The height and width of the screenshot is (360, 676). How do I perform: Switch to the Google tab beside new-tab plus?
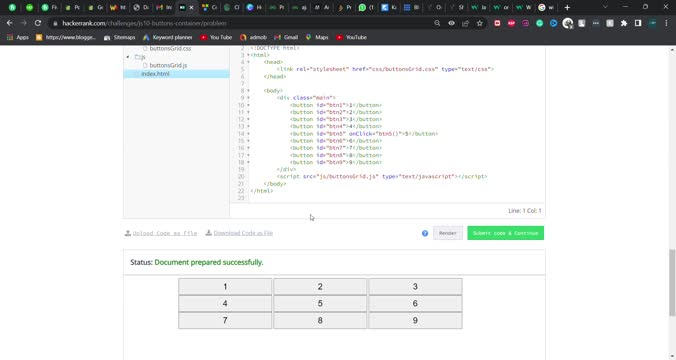click(547, 7)
